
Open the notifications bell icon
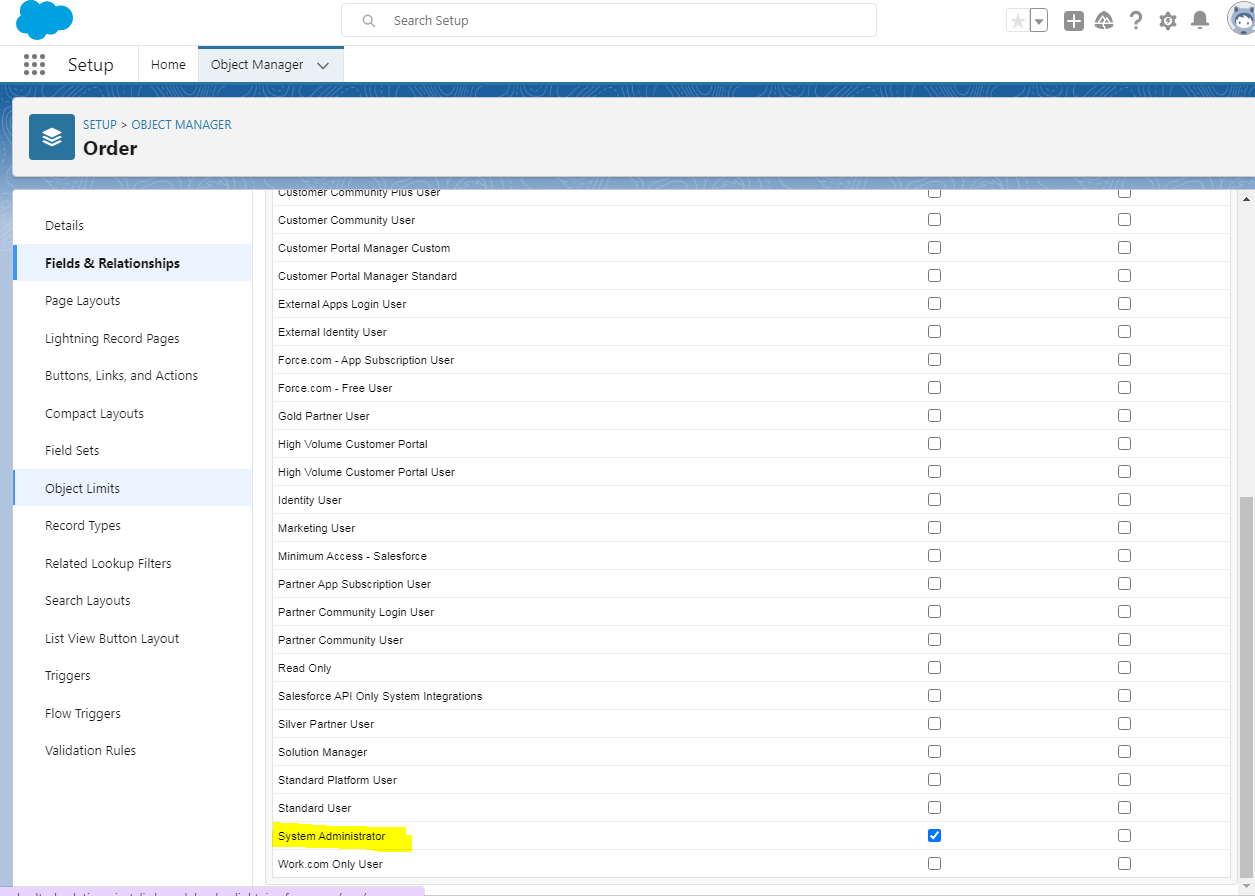point(1200,21)
